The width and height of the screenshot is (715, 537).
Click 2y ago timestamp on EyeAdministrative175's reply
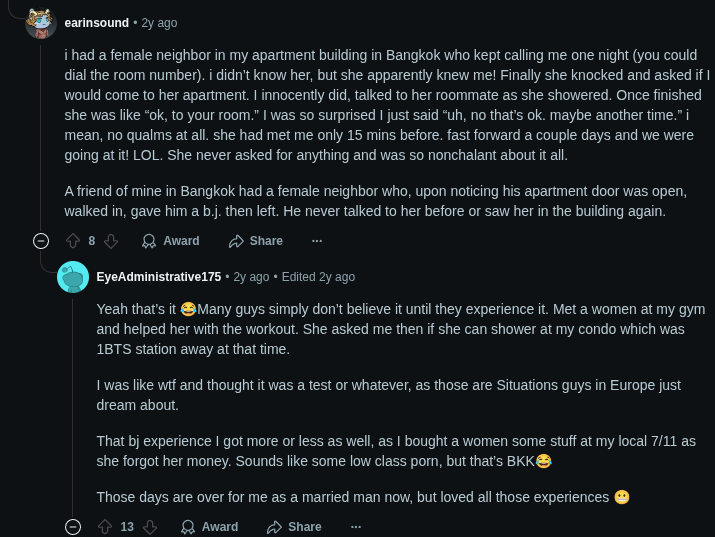click(251, 277)
